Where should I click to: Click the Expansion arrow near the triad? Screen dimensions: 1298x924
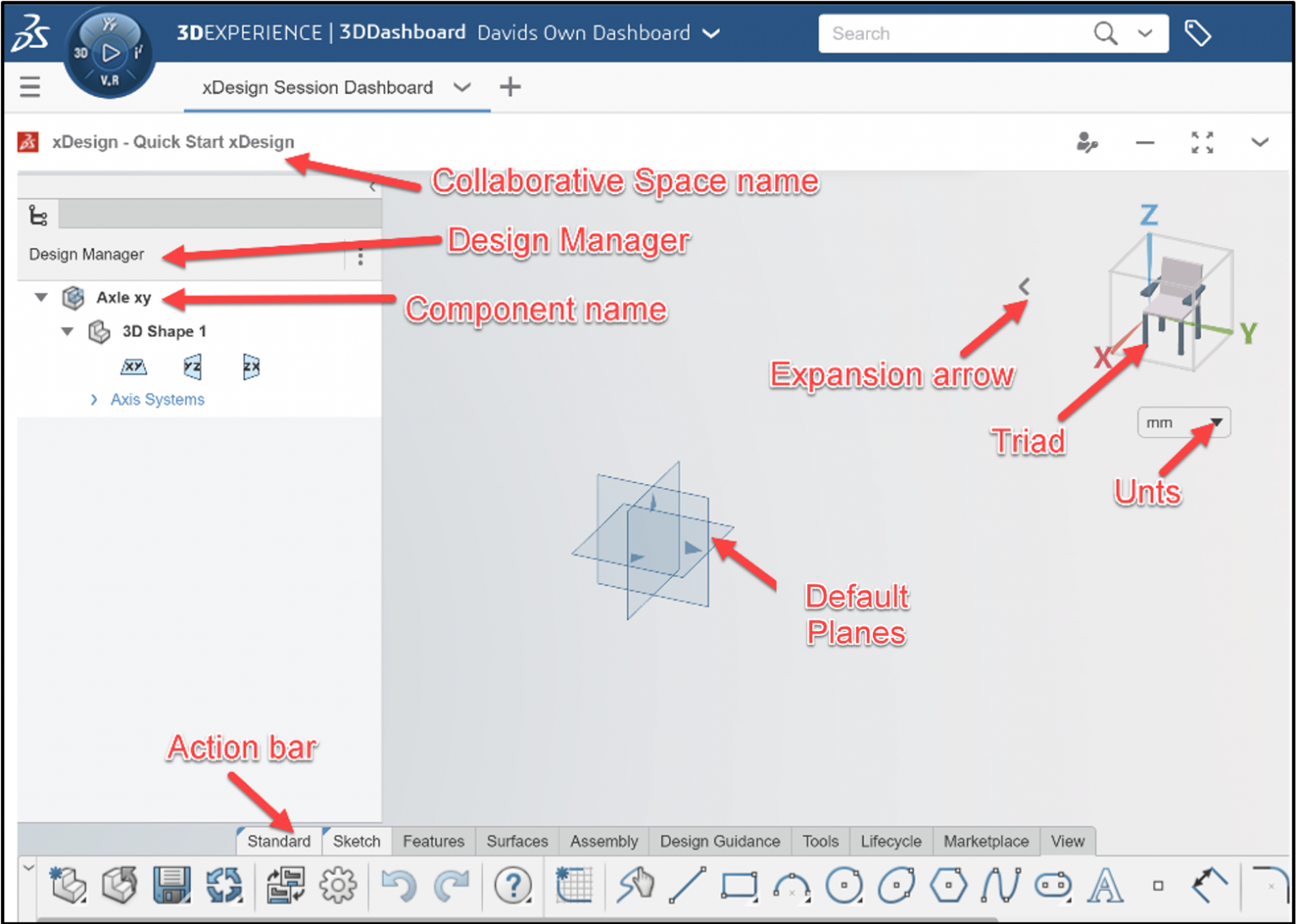[x=1025, y=286]
